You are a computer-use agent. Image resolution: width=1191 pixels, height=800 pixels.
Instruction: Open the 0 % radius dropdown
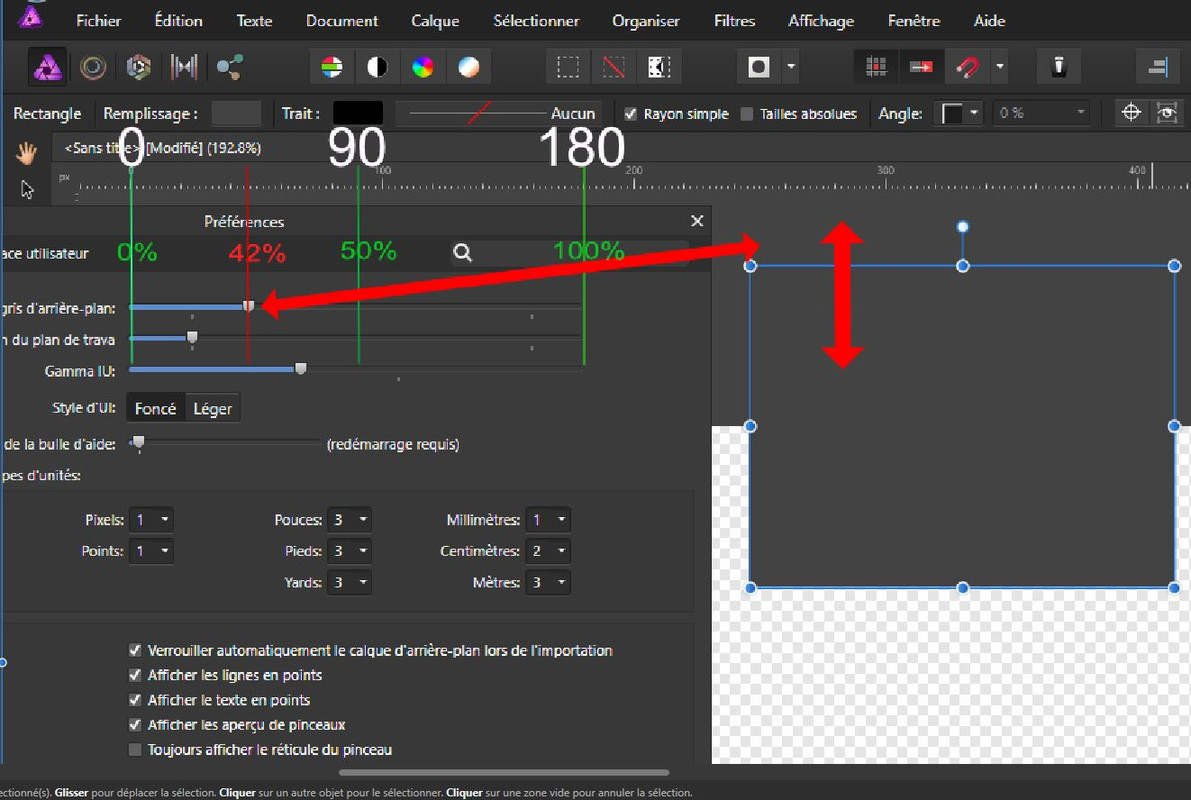click(x=1041, y=113)
